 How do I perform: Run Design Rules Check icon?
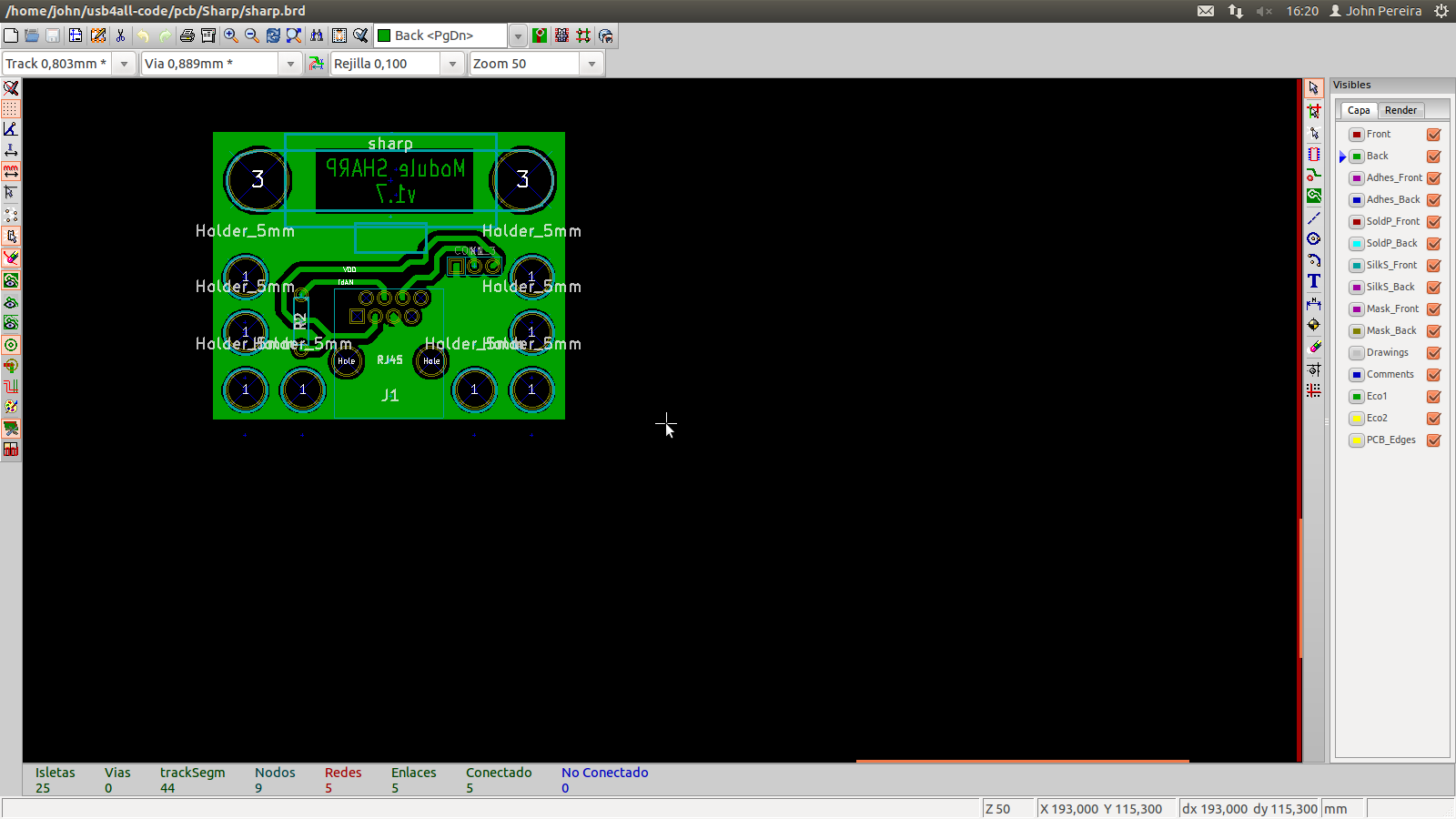(x=360, y=35)
